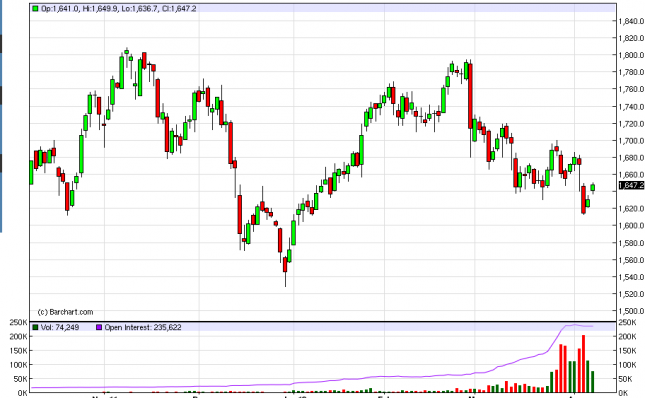Click the green OHLC legend square

point(35,8)
